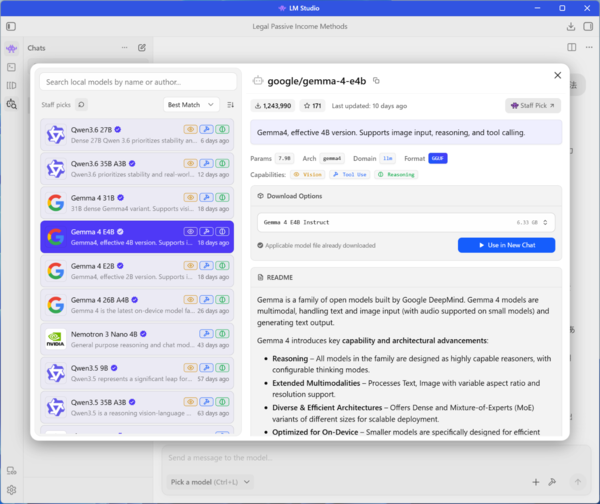The height and width of the screenshot is (504, 600).
Task: Open chat more options ellipsis at top right
Action: click(589, 47)
